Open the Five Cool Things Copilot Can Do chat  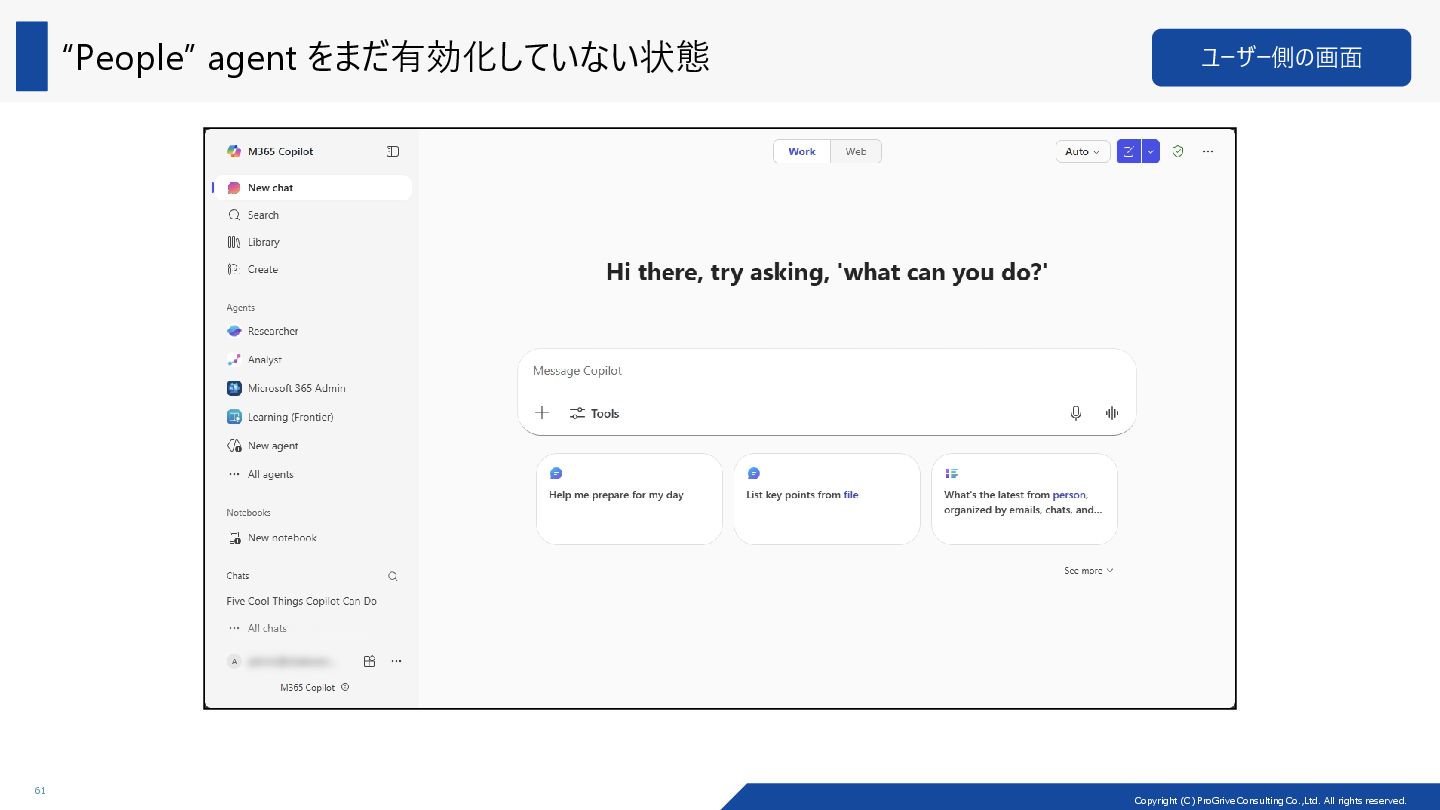tap(302, 601)
